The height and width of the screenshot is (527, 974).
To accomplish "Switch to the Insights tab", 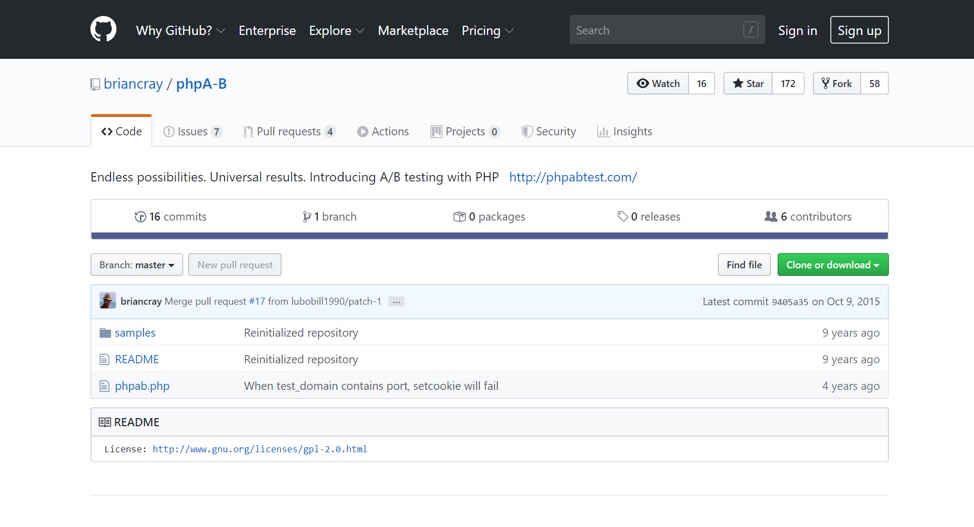I will tap(624, 131).
